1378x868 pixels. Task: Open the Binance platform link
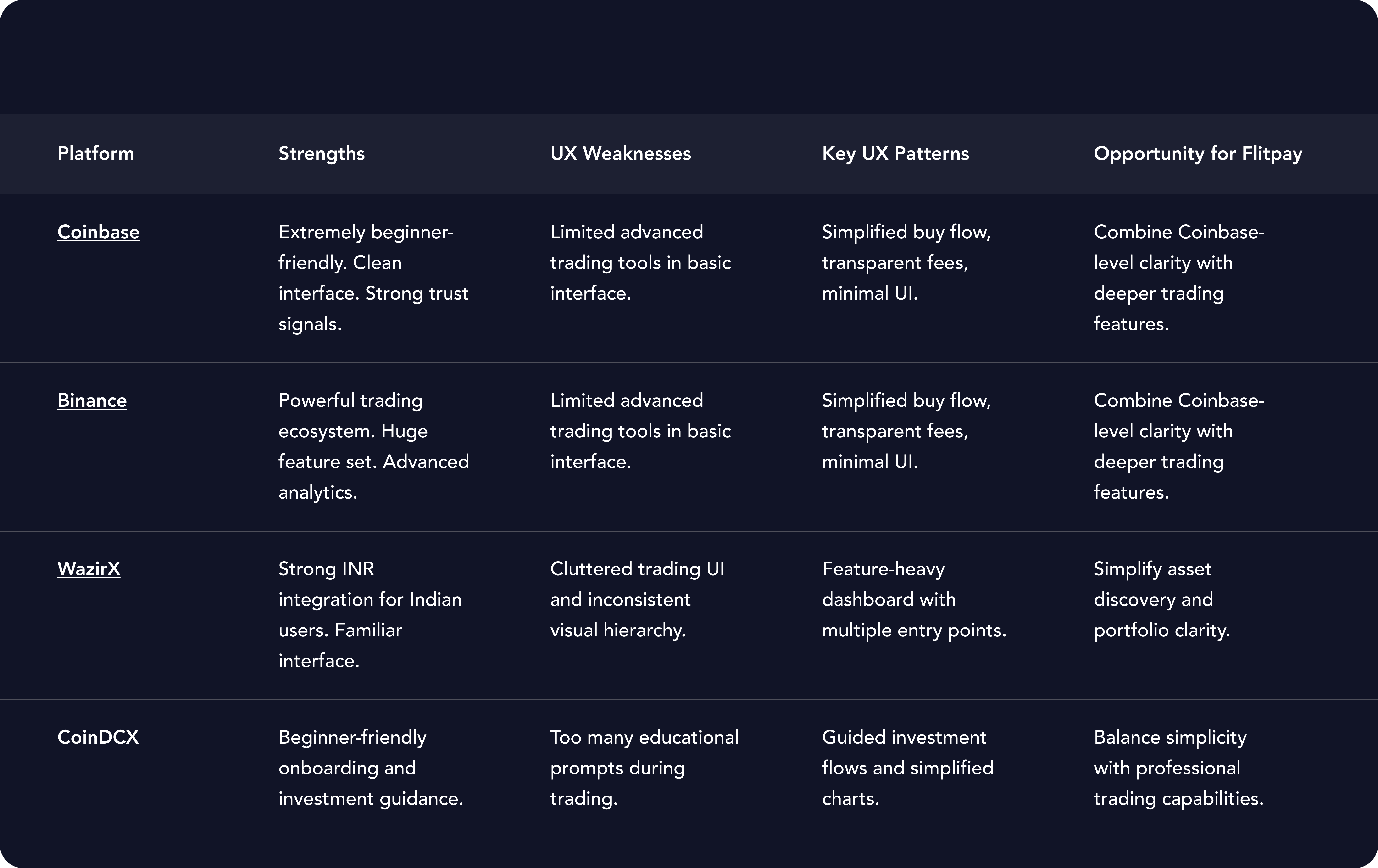[x=92, y=400]
